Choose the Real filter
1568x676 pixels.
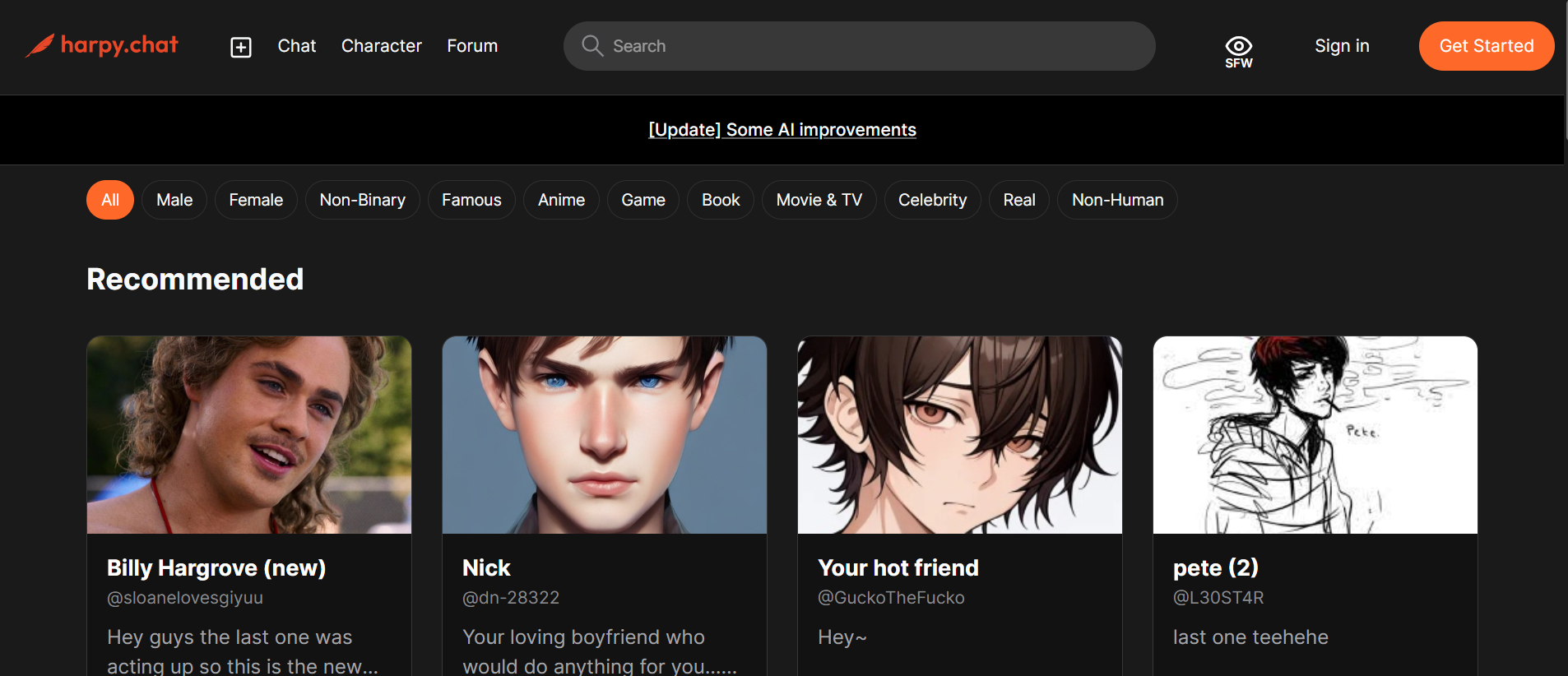[x=1019, y=200]
